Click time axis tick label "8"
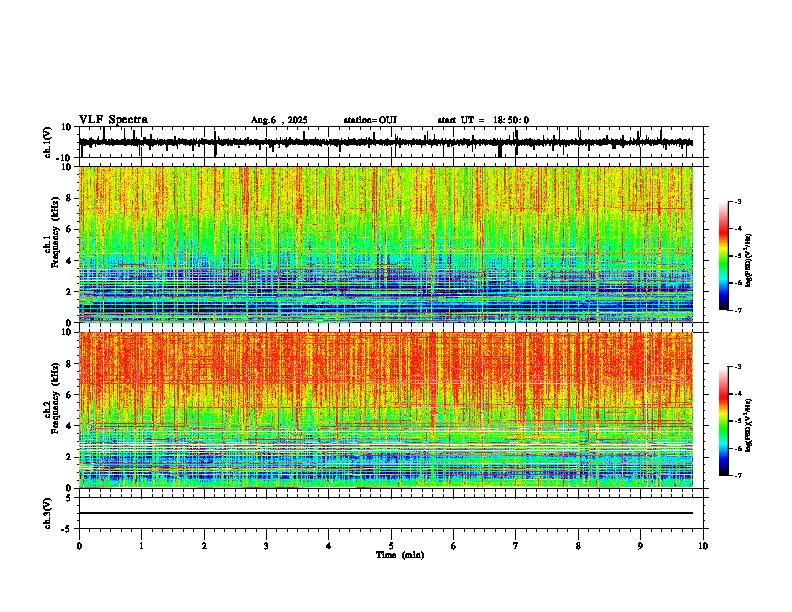Viewport: 792px width, 612px height. tap(578, 546)
